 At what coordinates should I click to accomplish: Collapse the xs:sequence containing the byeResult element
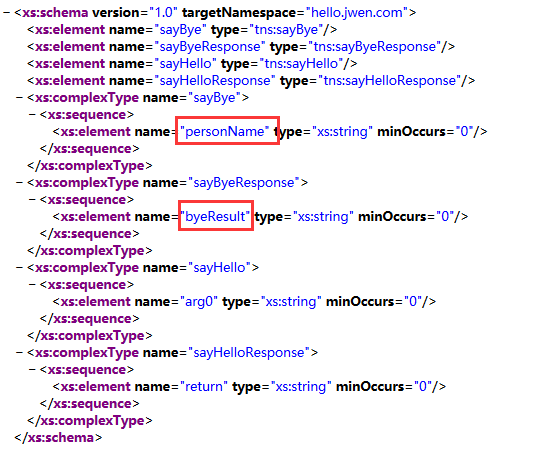coord(32,200)
